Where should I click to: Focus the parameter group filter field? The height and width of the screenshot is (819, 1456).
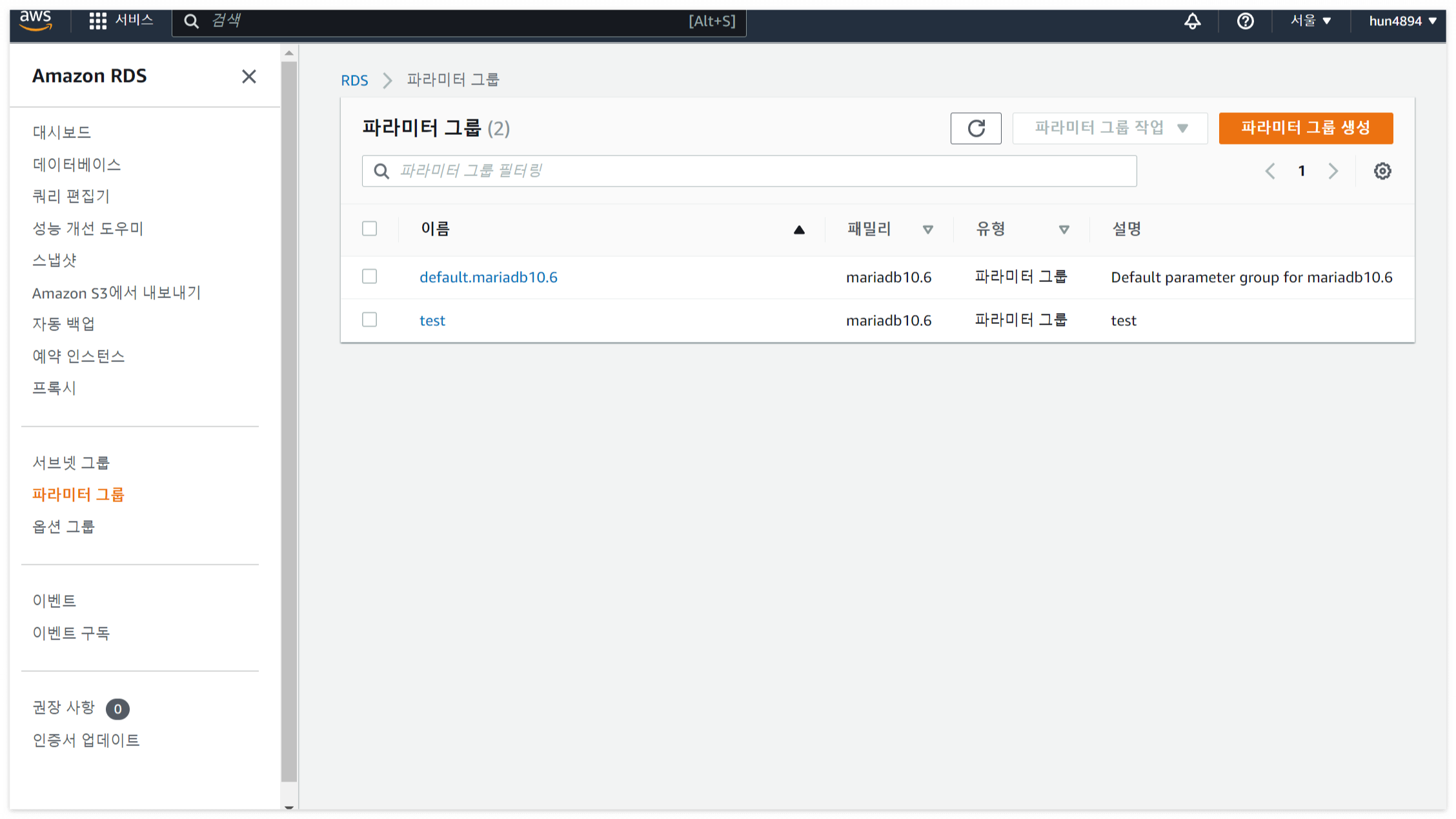749,171
